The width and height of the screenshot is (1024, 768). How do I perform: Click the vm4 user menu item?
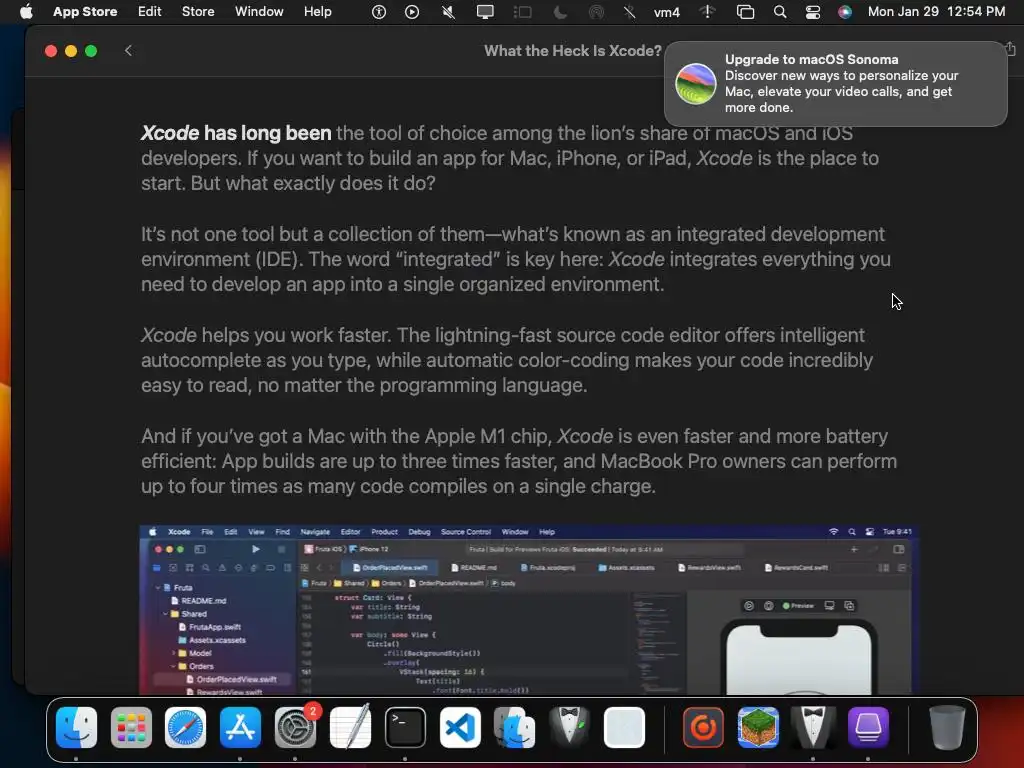pyautogui.click(x=667, y=12)
